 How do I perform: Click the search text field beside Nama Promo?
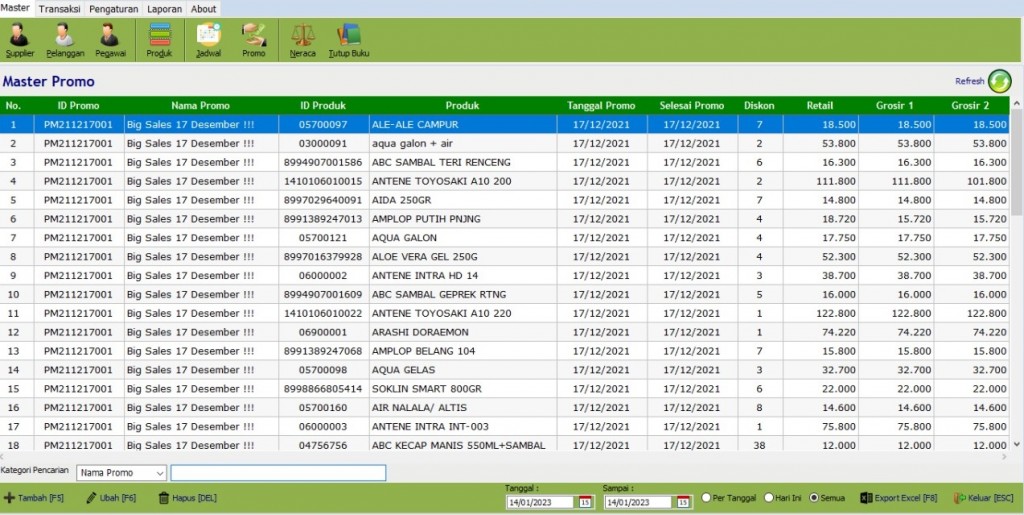coord(278,473)
